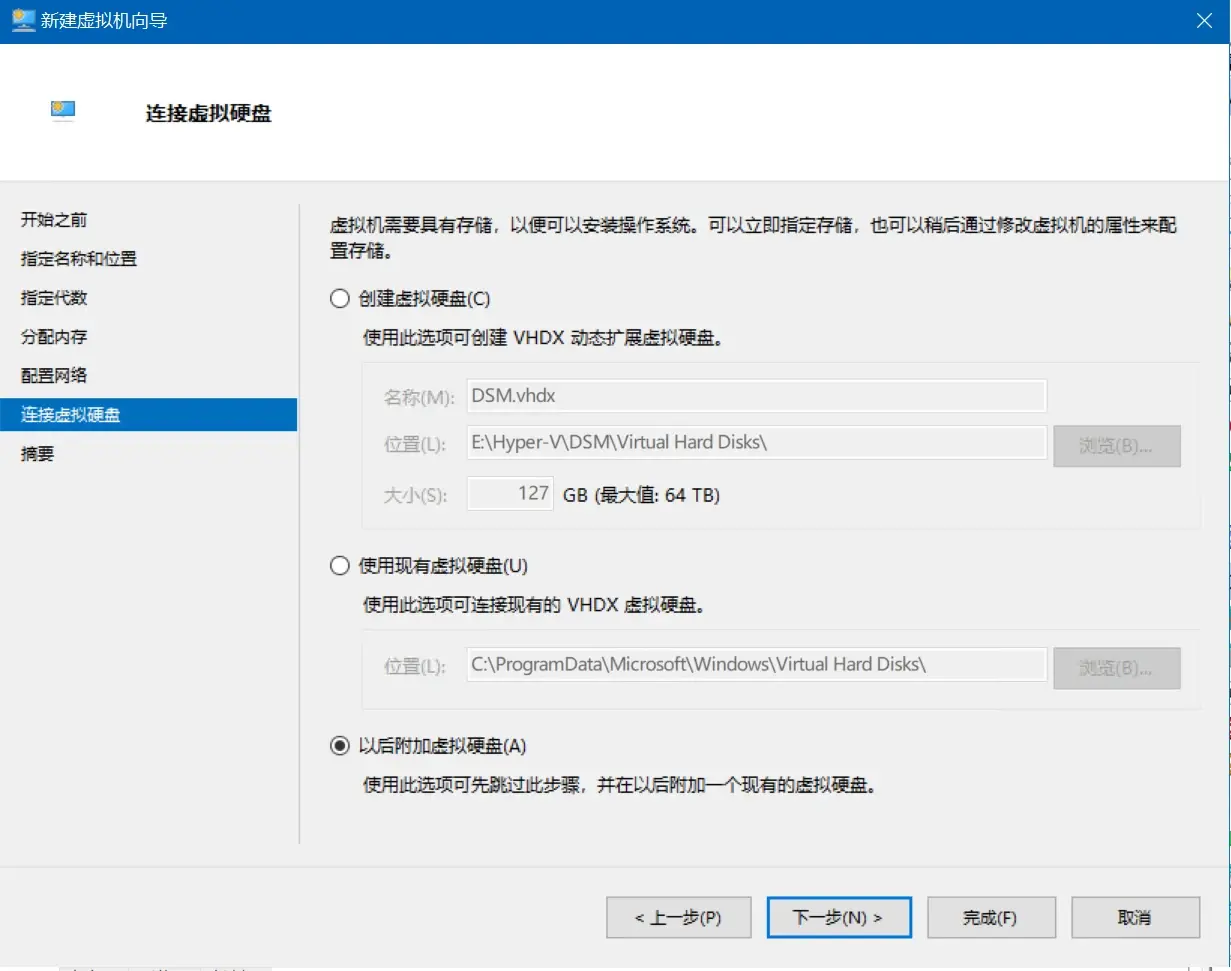The image size is (1231, 971).
Task: Click the 名称 field containing DSM.vhdx
Action: coord(756,396)
